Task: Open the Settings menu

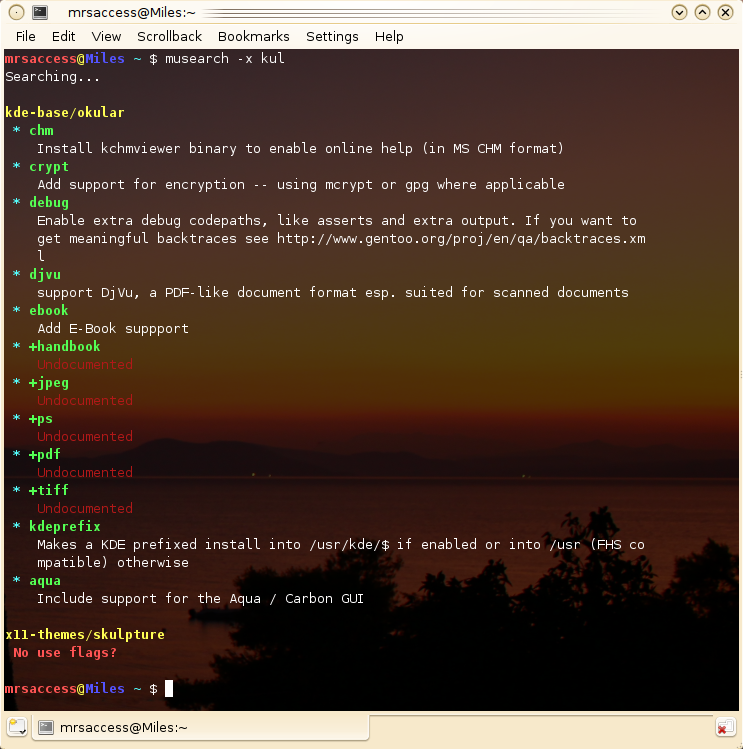Action: (x=332, y=36)
